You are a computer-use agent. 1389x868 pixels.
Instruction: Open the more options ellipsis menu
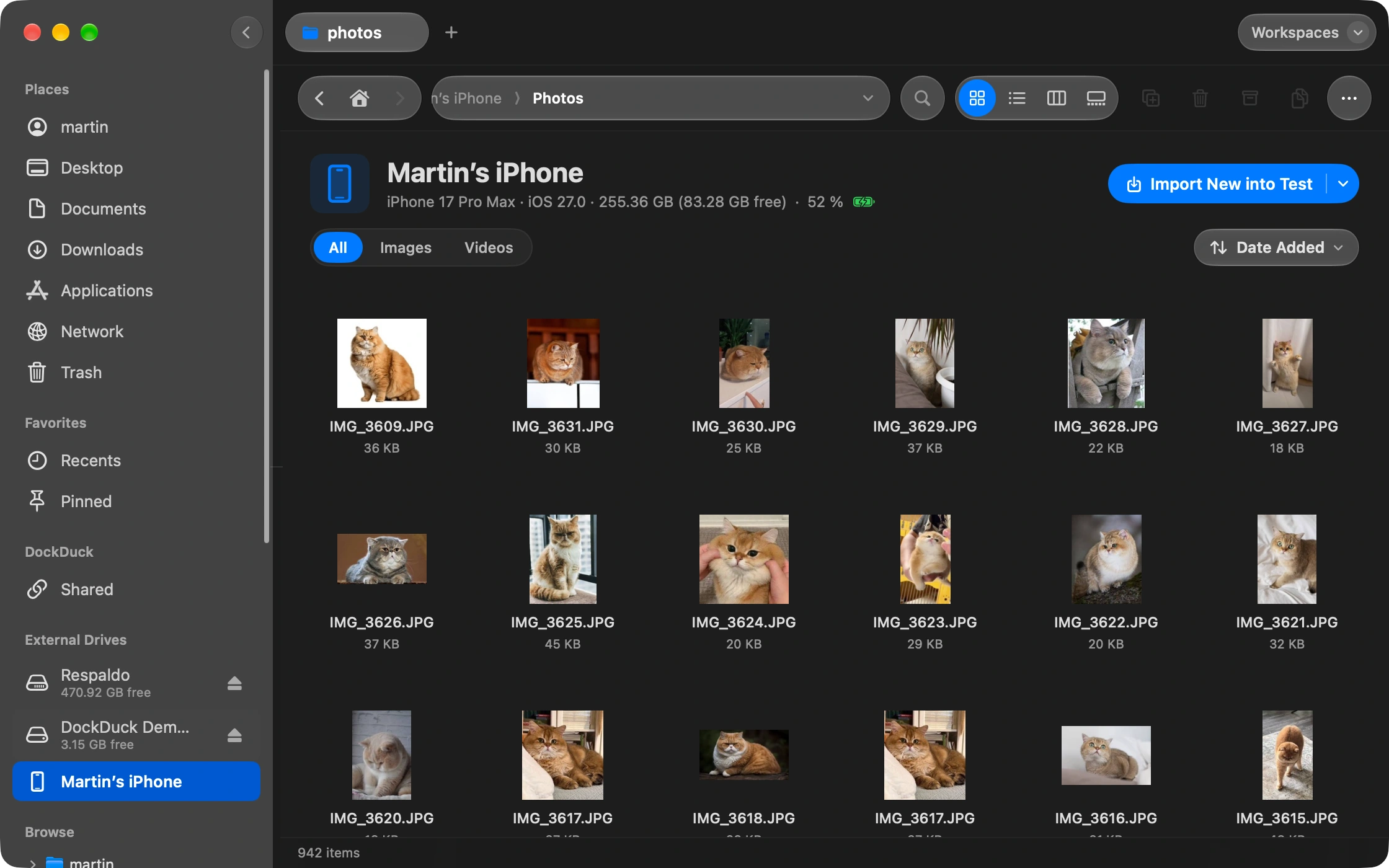[x=1349, y=98]
